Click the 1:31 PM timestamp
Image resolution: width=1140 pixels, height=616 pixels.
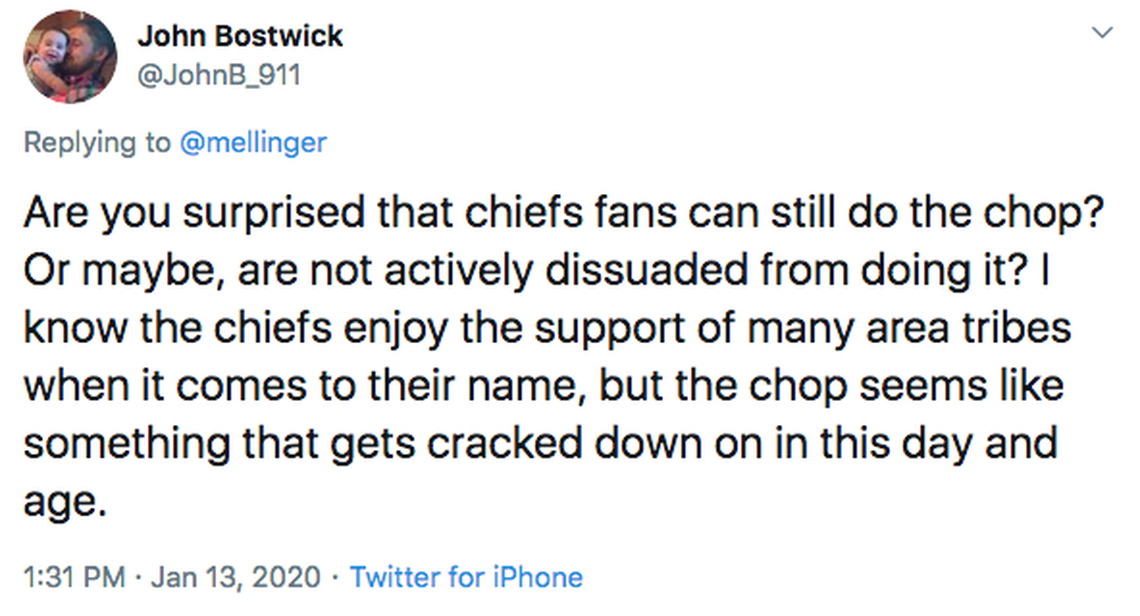(75, 577)
